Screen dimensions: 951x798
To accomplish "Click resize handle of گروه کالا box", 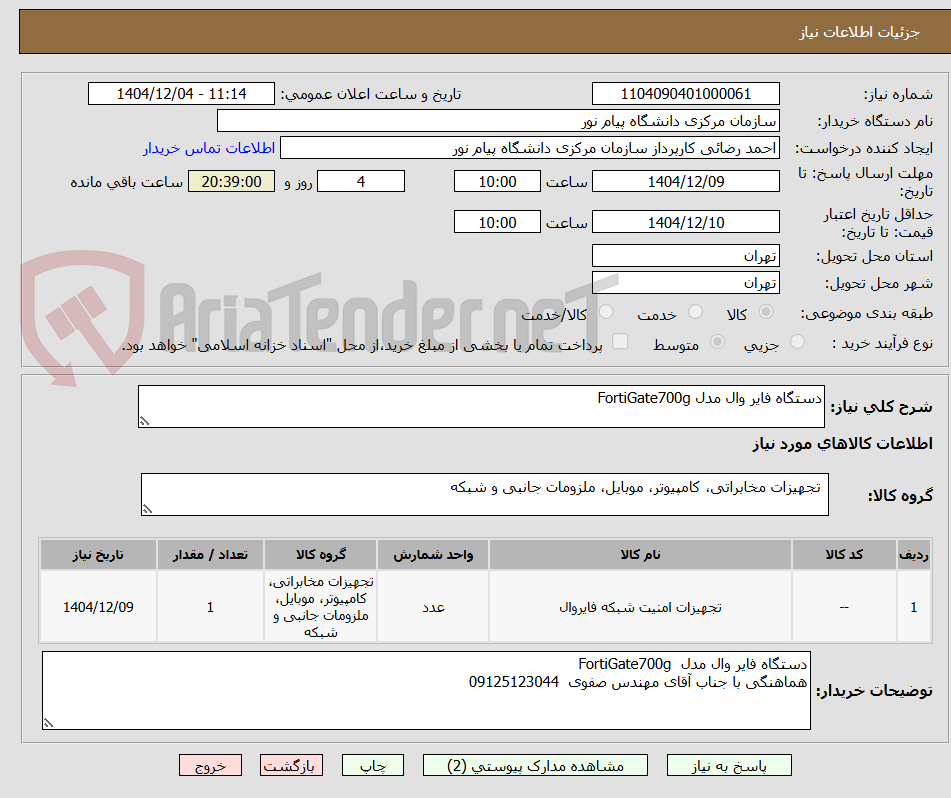I will click(x=147, y=509).
